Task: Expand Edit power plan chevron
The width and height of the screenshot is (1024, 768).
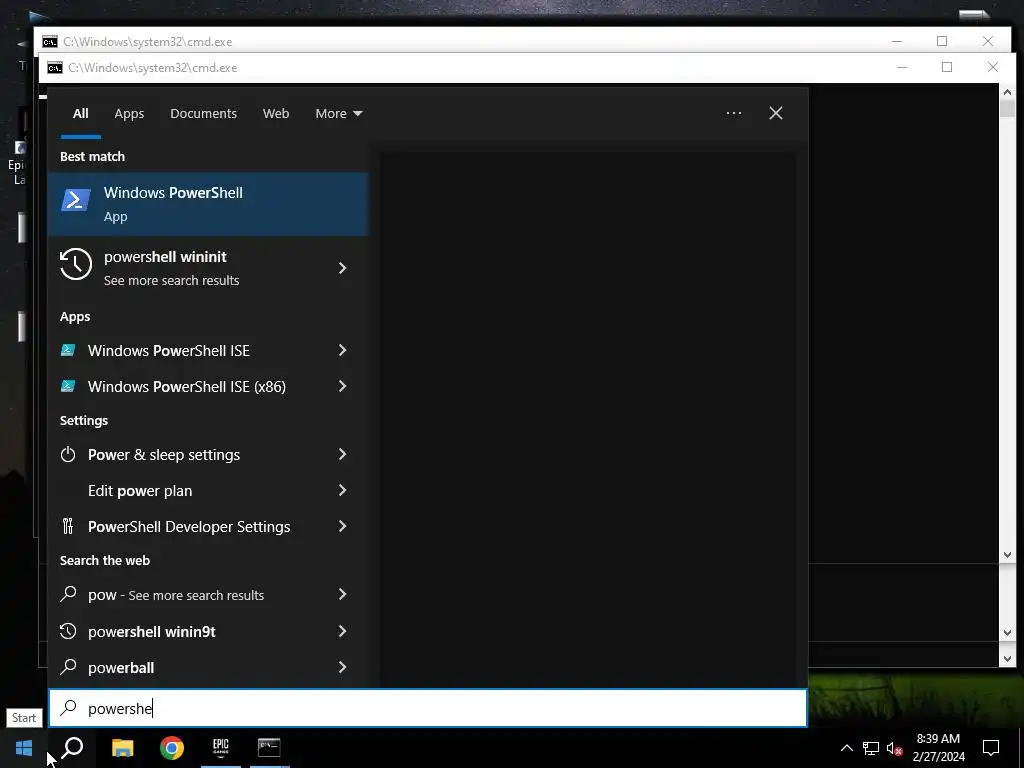Action: (342, 490)
